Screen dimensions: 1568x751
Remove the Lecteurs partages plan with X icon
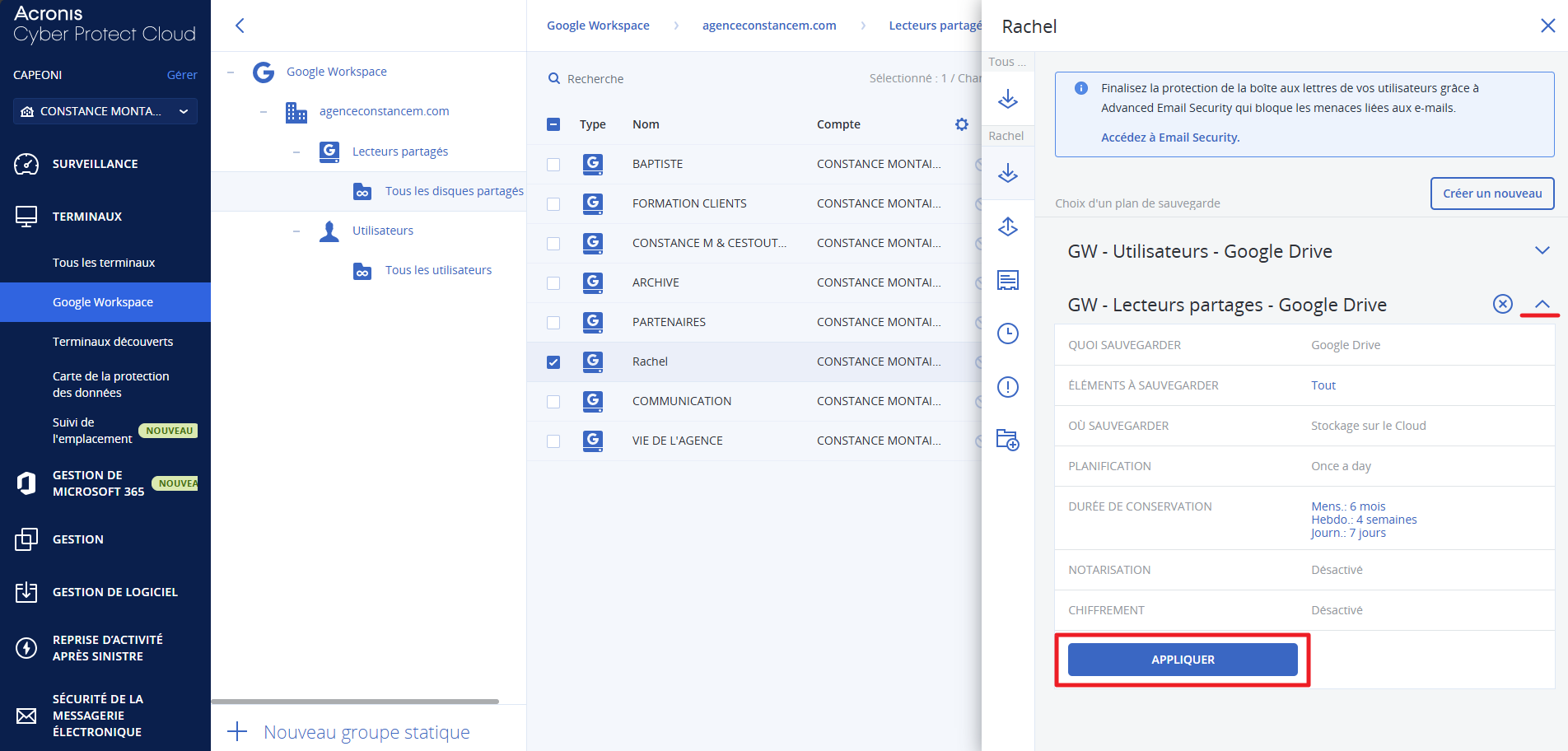coord(1503,304)
